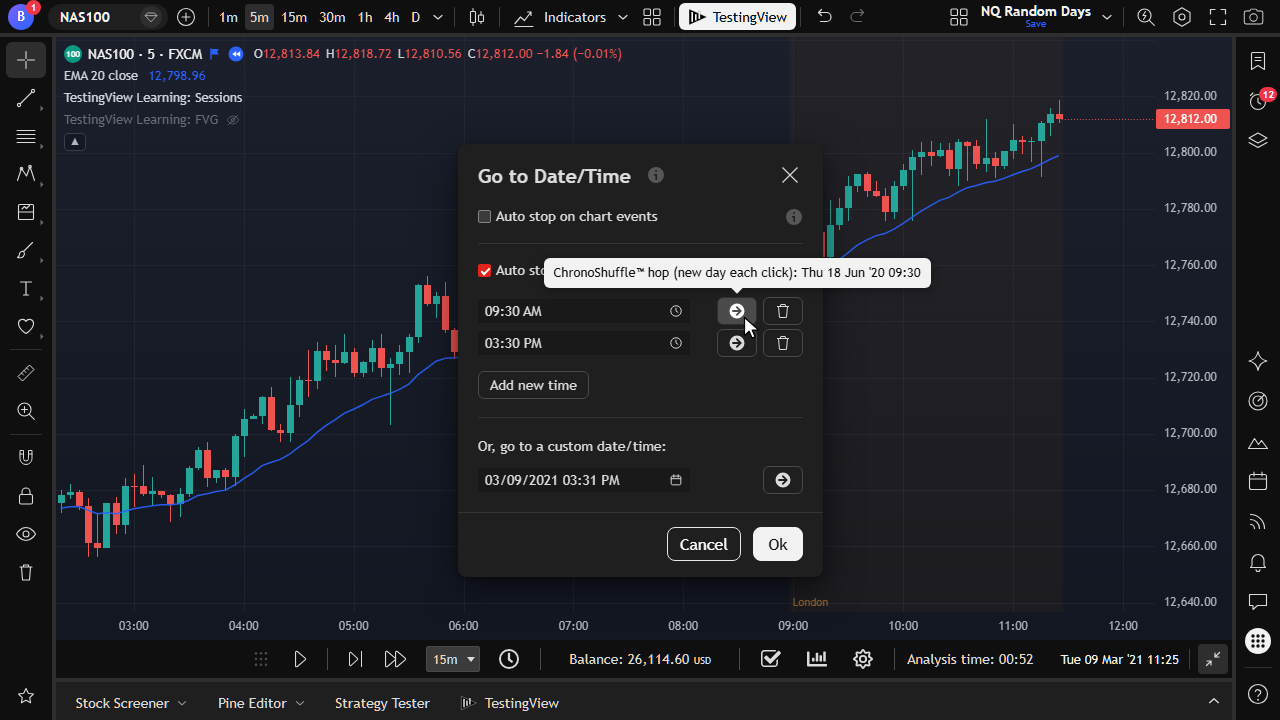The width and height of the screenshot is (1280, 720).
Task: Uncheck the second Auto stop checkbox
Action: 485,271
